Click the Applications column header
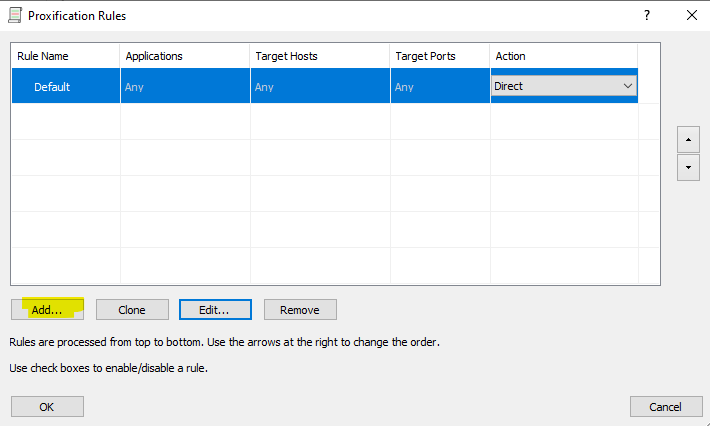The height and width of the screenshot is (426, 710). pos(154,56)
